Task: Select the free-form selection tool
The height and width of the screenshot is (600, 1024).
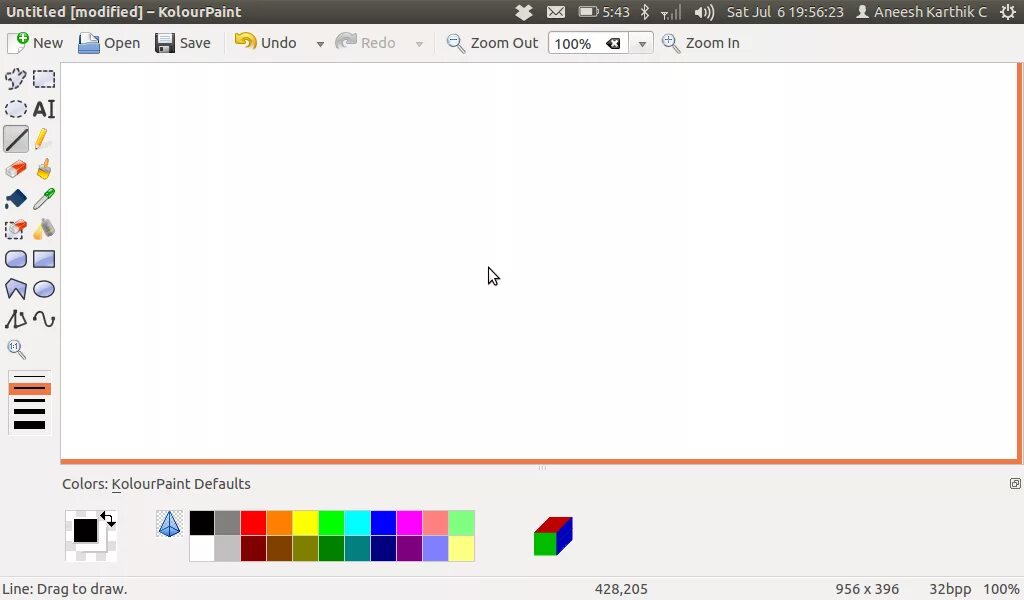Action: pos(16,79)
